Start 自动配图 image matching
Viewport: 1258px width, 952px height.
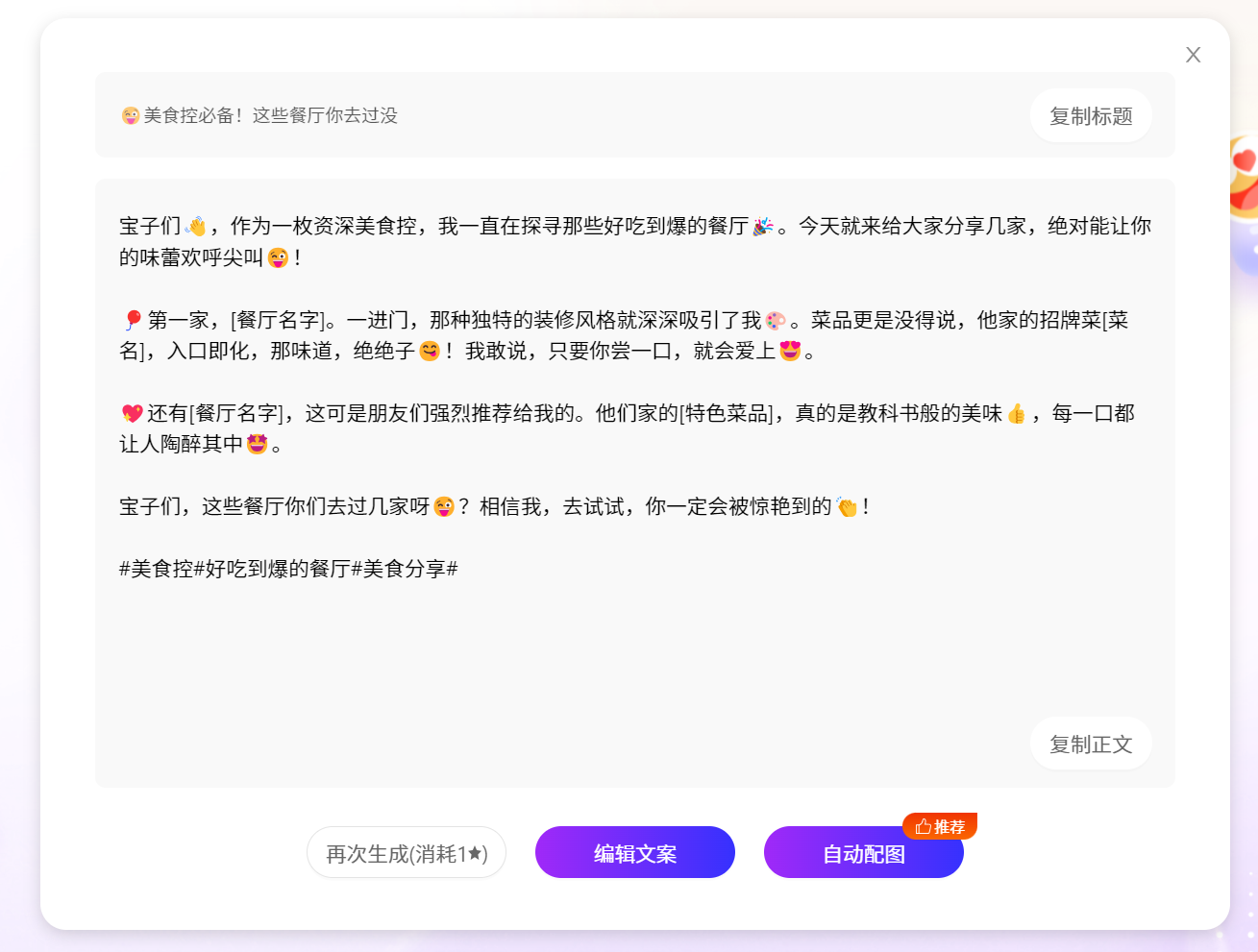click(x=863, y=853)
